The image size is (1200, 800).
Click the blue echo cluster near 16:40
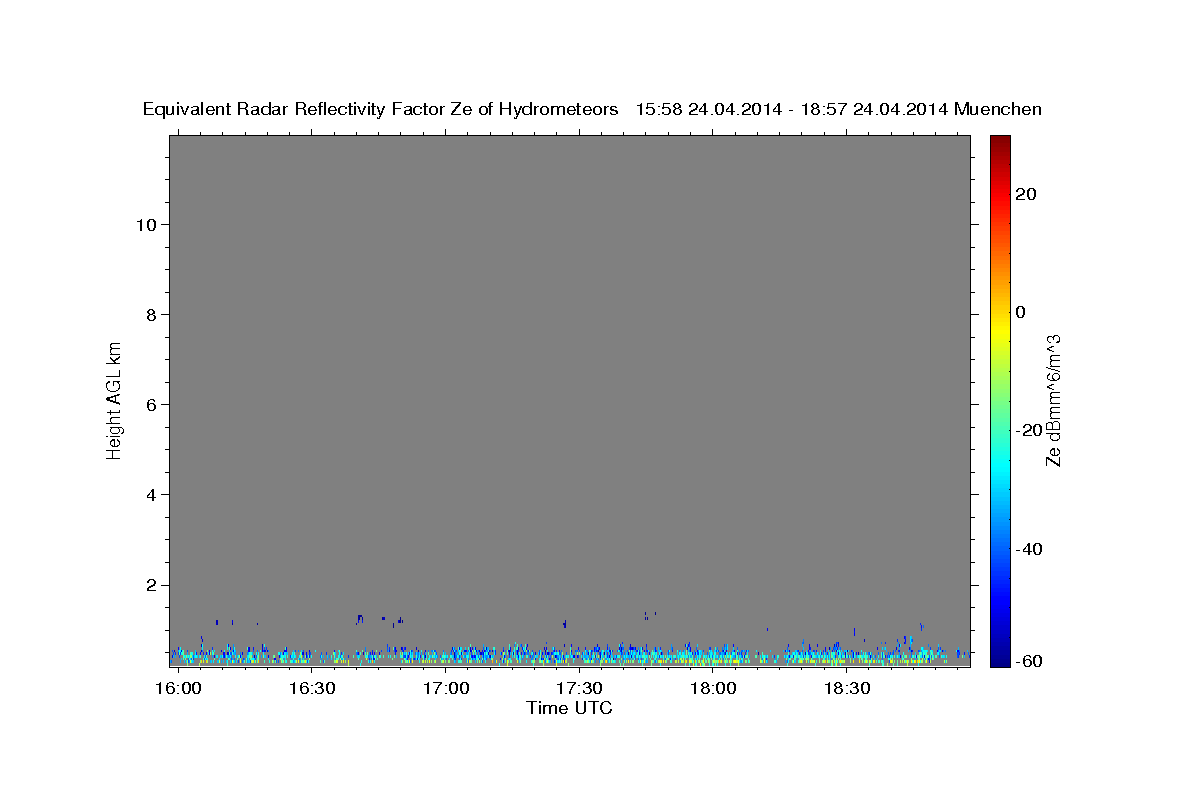pyautogui.click(x=359, y=619)
